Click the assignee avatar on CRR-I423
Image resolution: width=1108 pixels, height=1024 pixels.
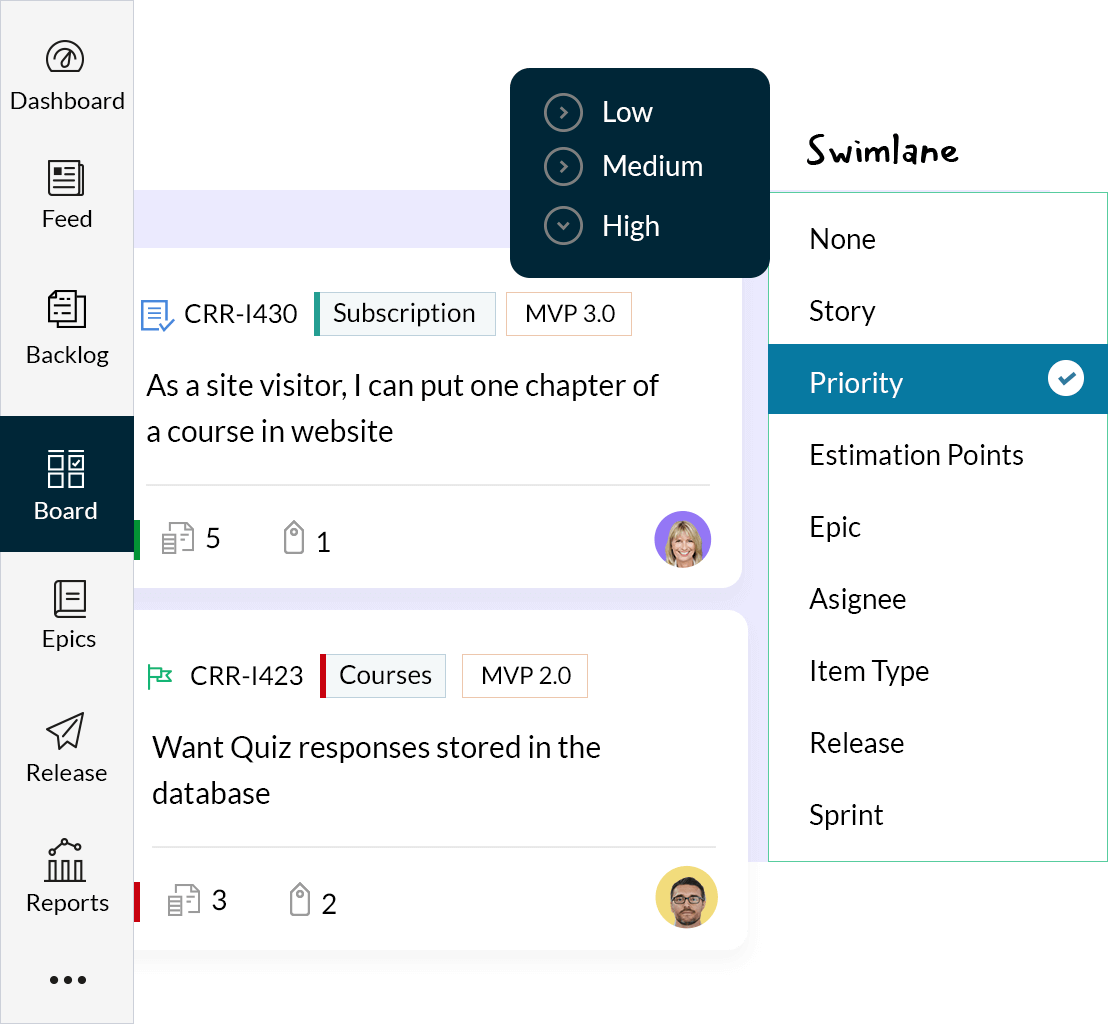[x=686, y=897]
